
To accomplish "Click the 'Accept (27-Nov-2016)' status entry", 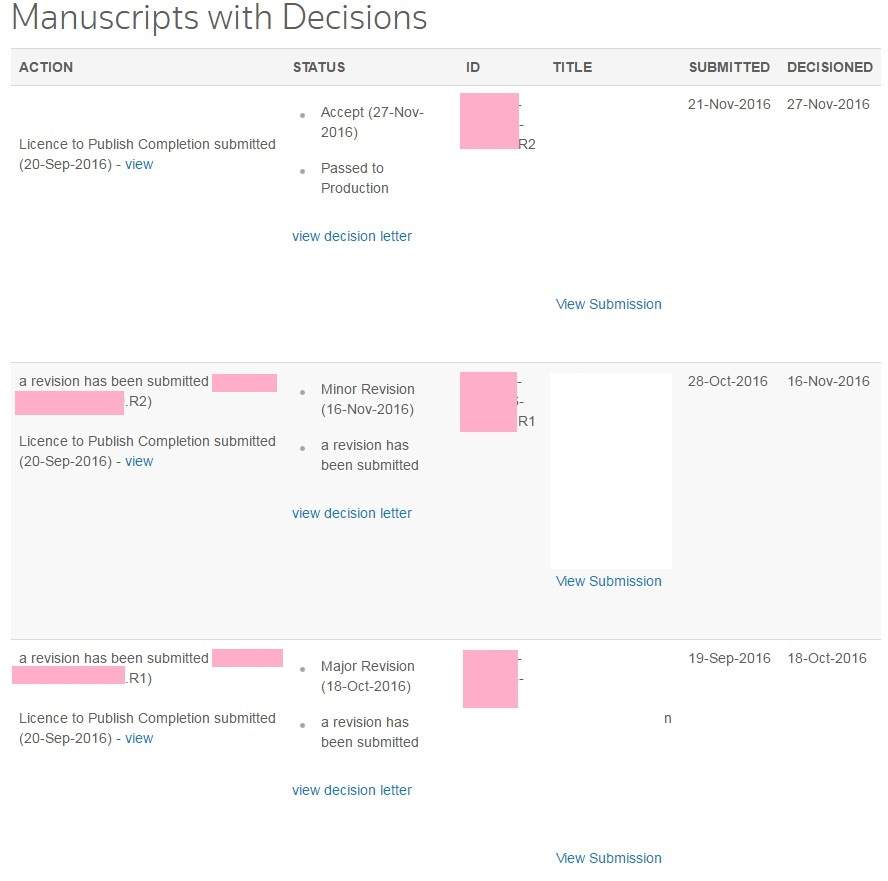I will [x=371, y=122].
